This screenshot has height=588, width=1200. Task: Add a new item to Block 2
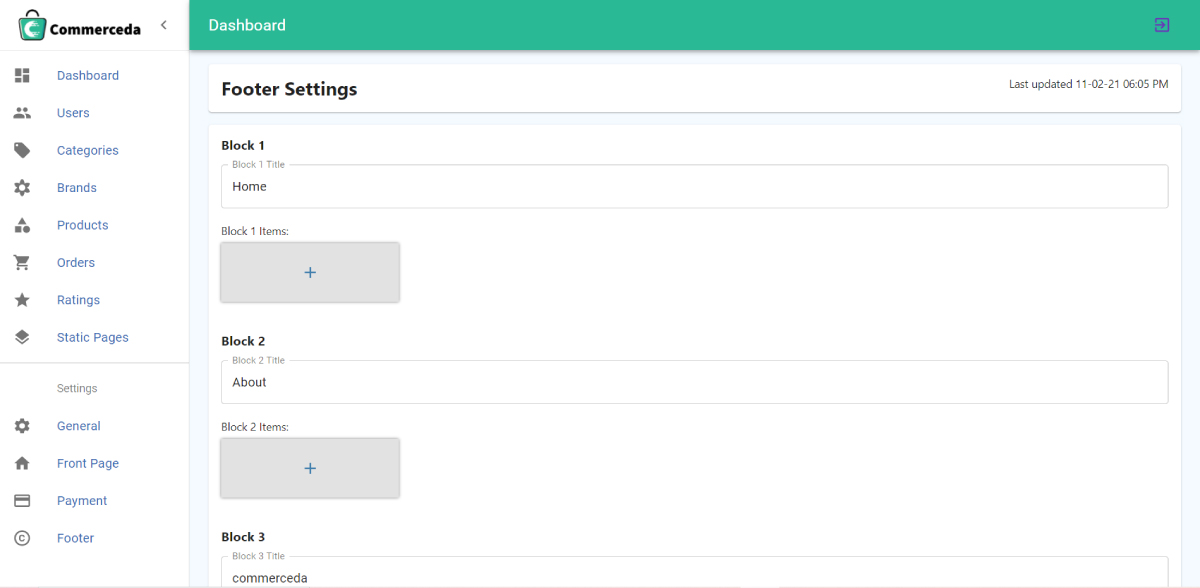pyautogui.click(x=310, y=468)
